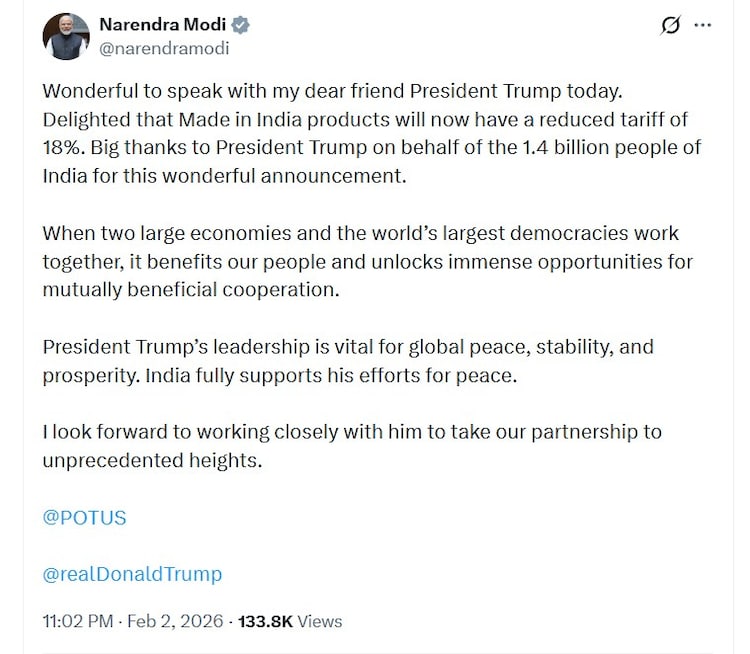Click the 11:02 PM timestamp
This screenshot has width=750, height=654.
[76, 621]
